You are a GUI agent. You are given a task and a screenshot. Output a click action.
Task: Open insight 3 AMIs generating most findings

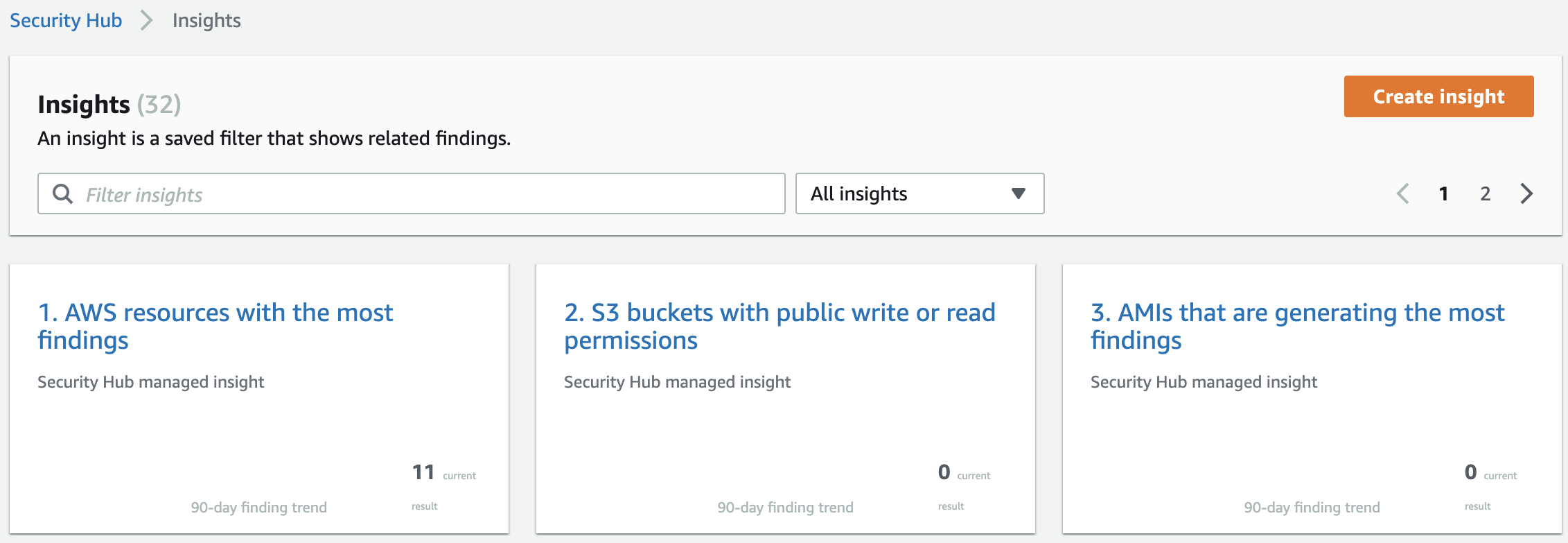click(x=1297, y=326)
